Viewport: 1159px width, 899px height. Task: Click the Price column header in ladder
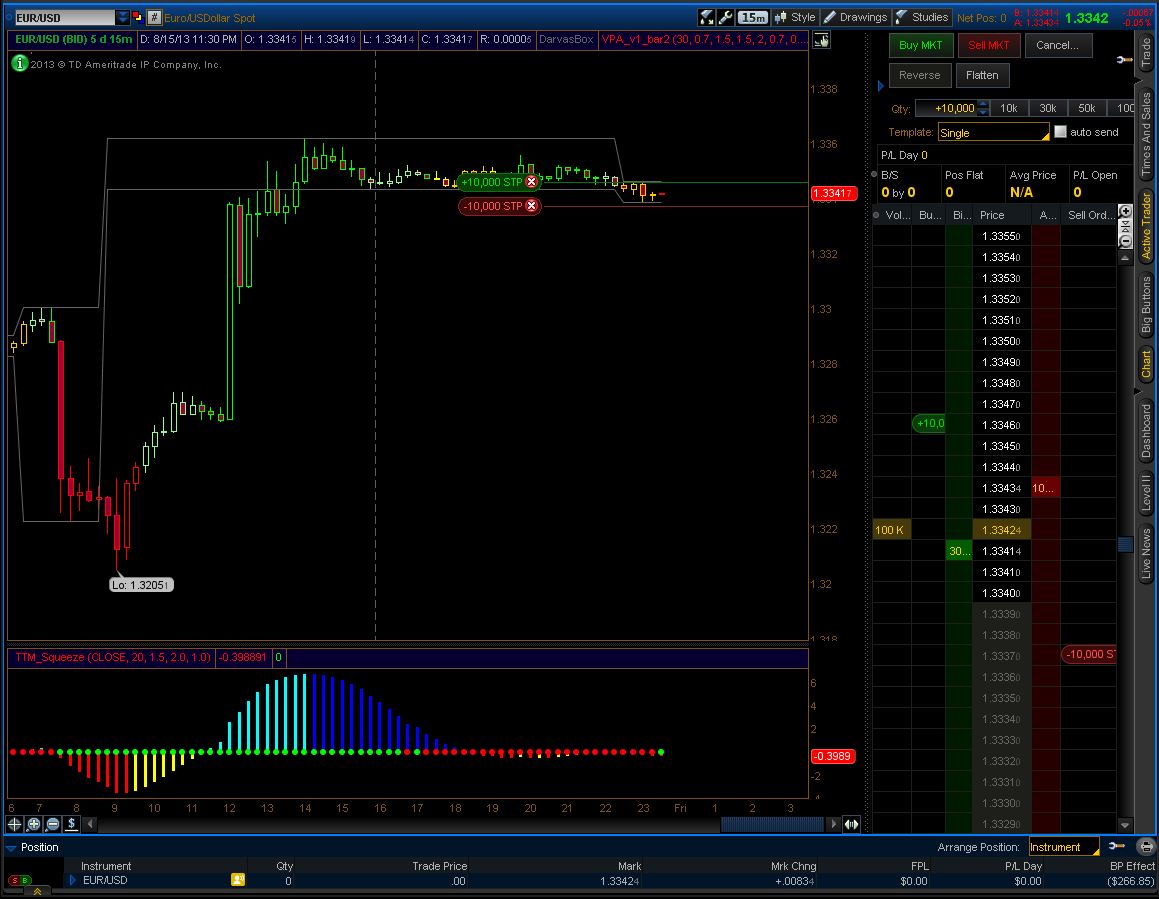pos(1002,215)
